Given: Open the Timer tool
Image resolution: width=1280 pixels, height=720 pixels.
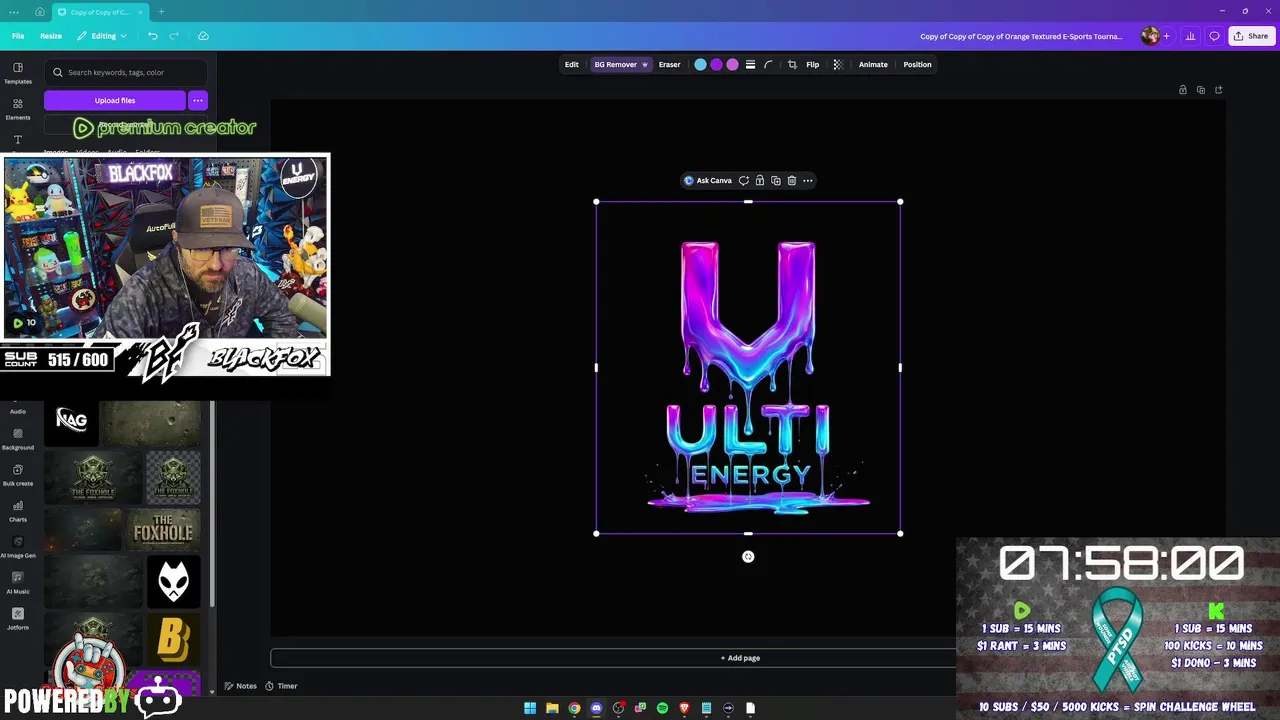Looking at the screenshot, I should (x=281, y=686).
